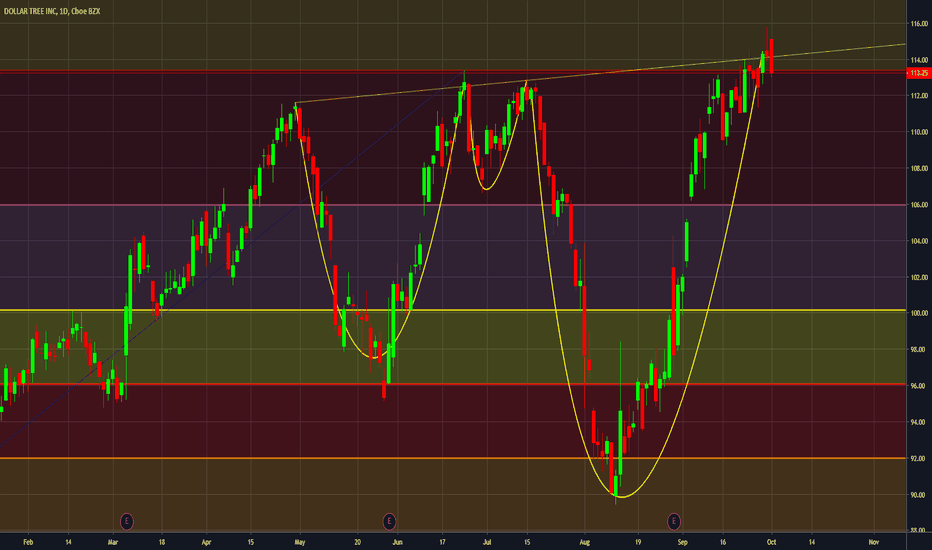Viewport: 932px width, 550px height.
Task: Click the 100.00 price axis label
Action: pos(919,313)
